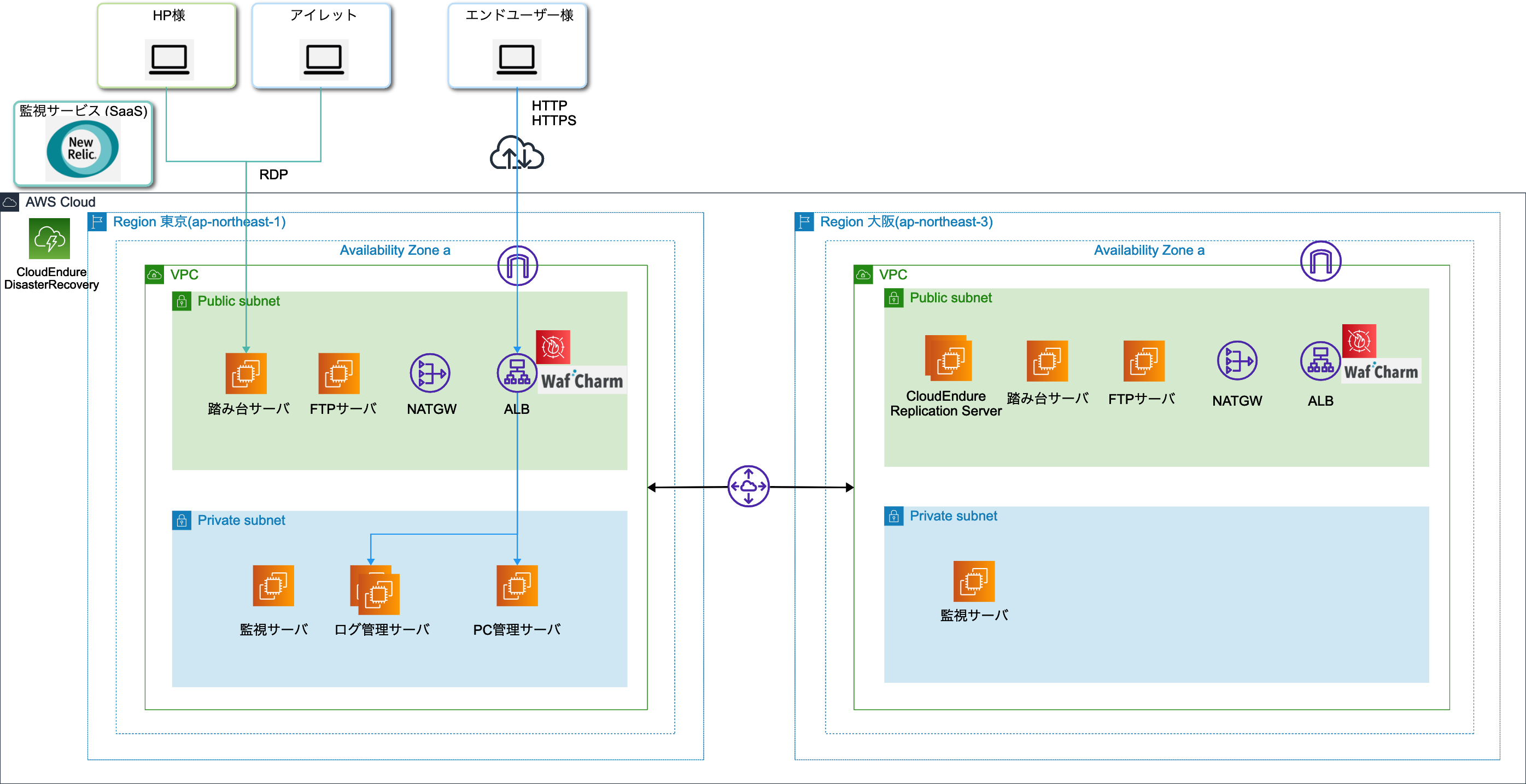
Task: Click the Tokyo NATGW icon
Action: [x=430, y=373]
